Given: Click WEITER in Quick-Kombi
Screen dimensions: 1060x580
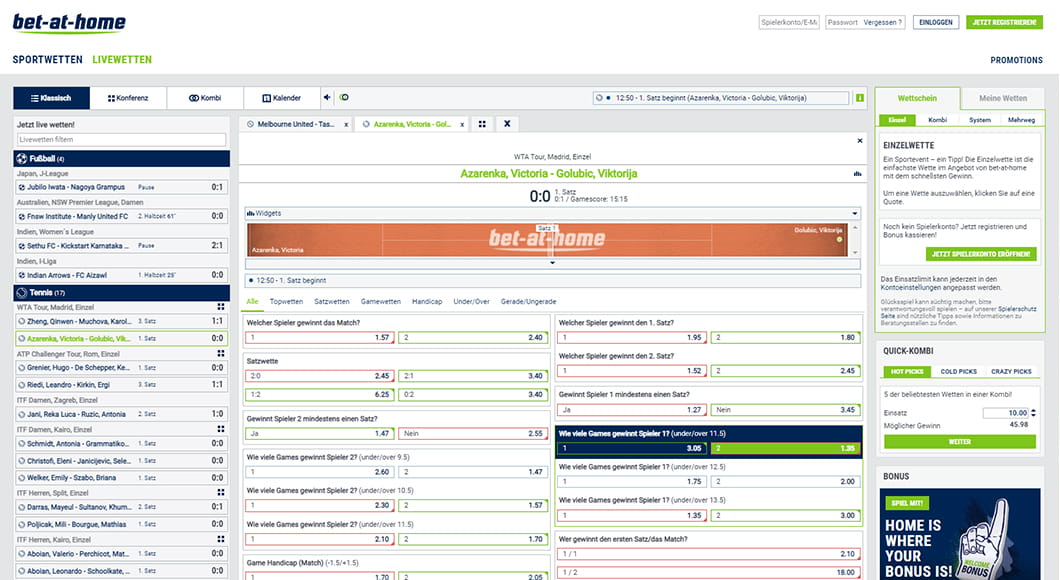Looking at the screenshot, I should (x=959, y=441).
